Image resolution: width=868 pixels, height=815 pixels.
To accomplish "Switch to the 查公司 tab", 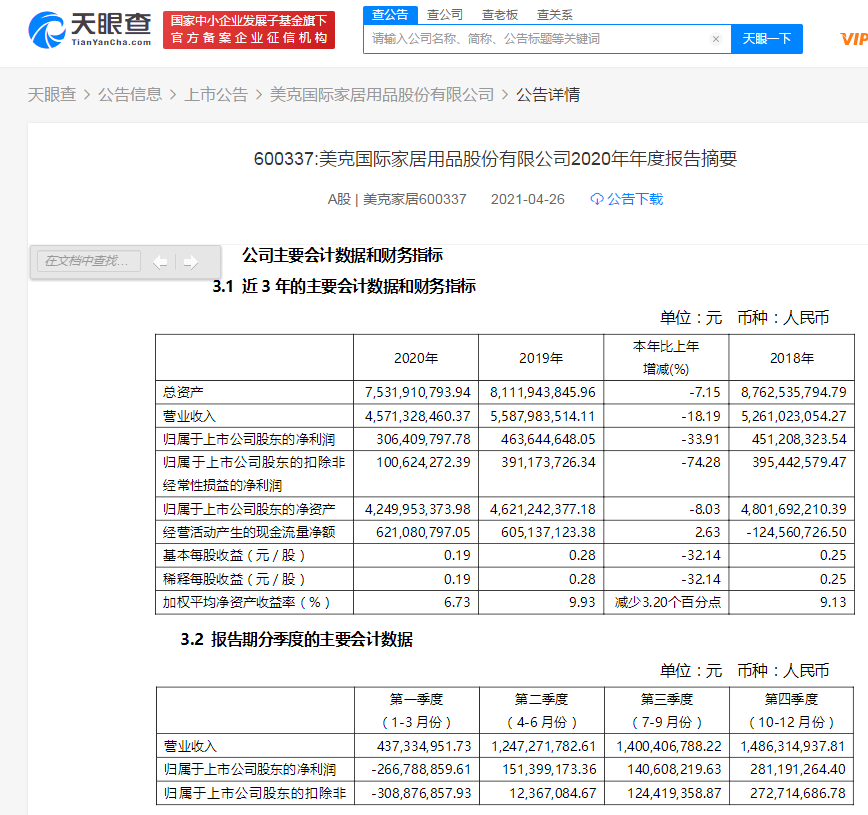I will tap(445, 15).
